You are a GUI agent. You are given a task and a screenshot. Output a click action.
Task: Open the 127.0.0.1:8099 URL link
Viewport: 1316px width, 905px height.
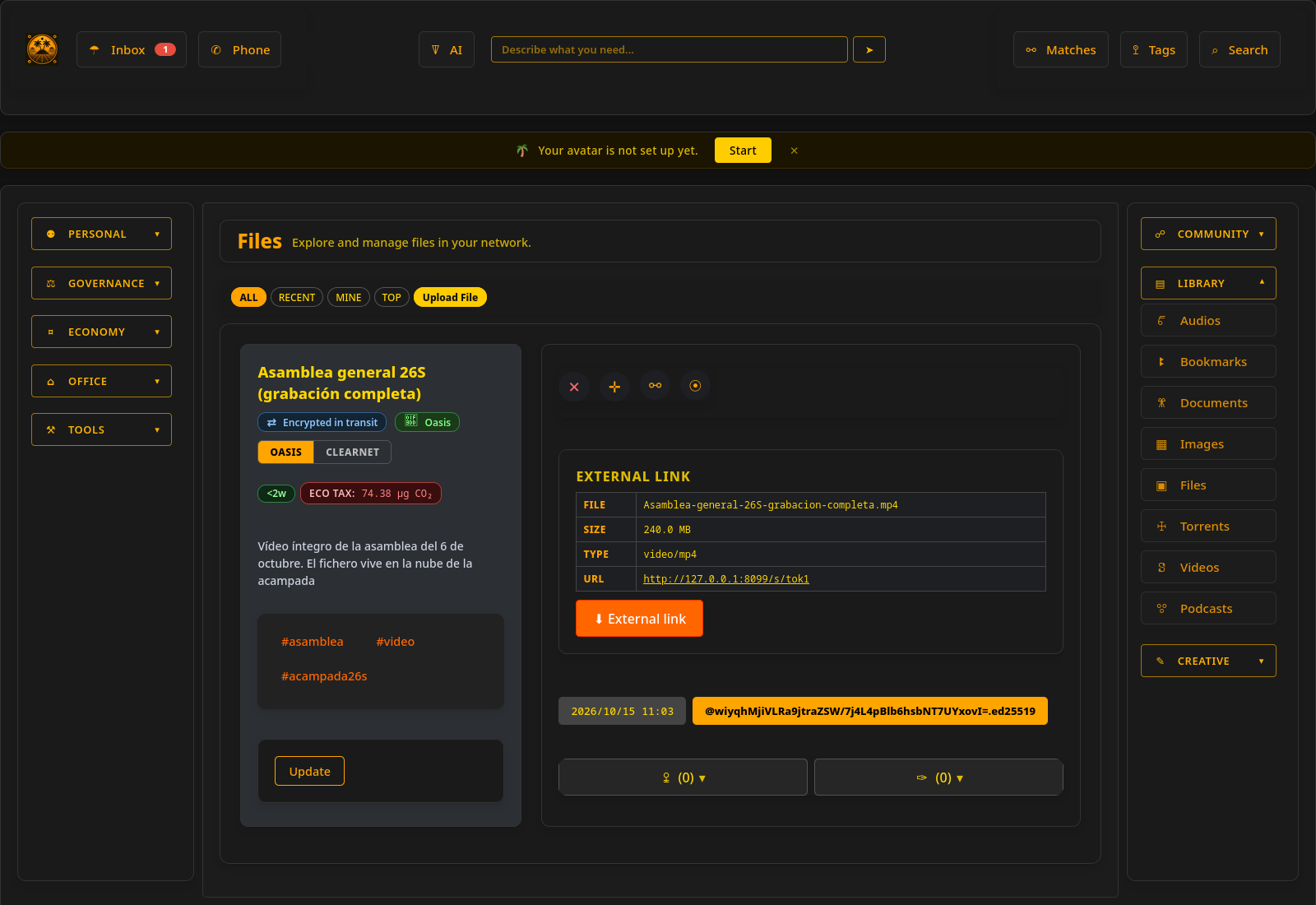[x=726, y=579]
